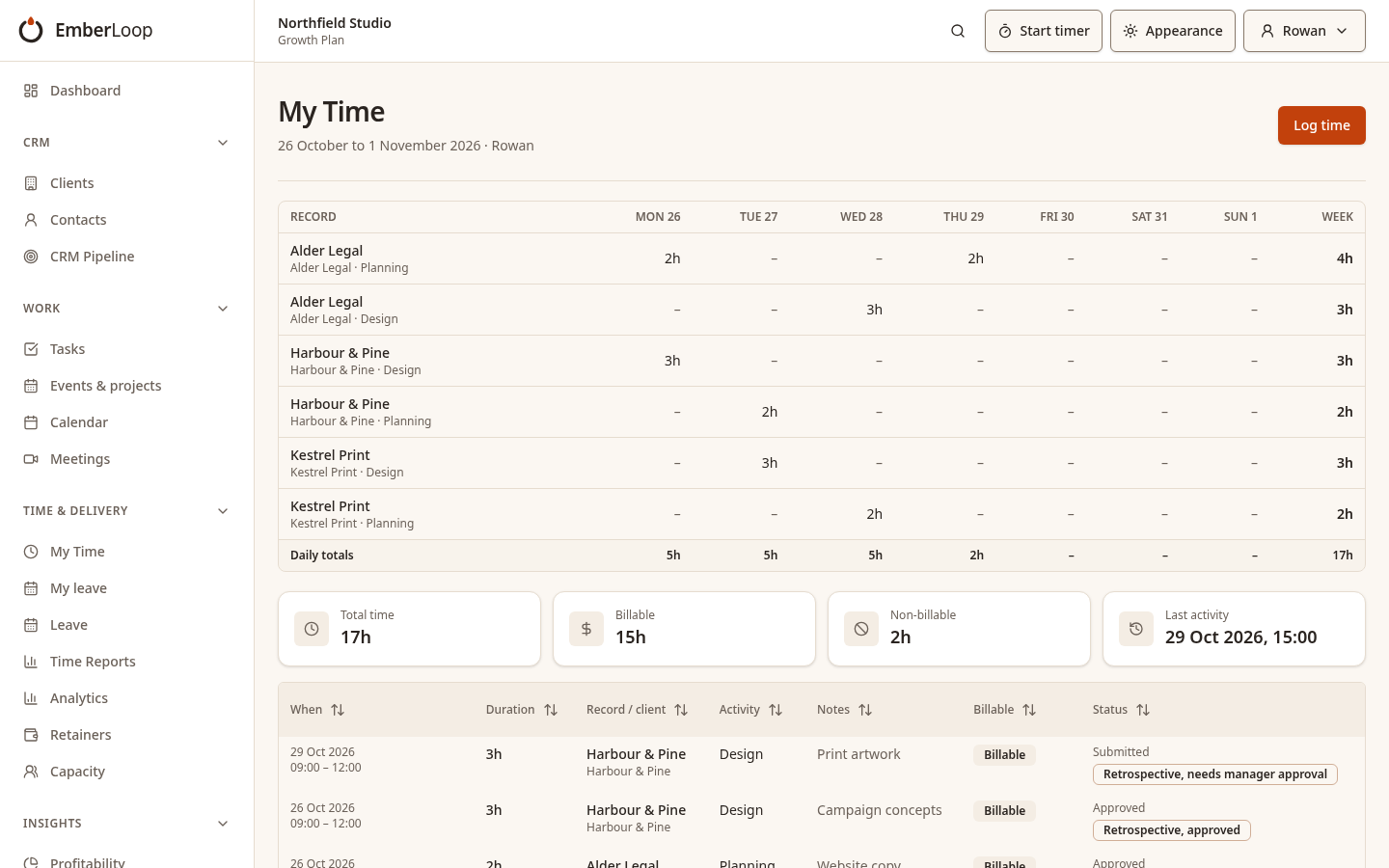Collapse the TIME & DELIVERY section
Viewport: 1389px width, 868px height.
tap(223, 511)
